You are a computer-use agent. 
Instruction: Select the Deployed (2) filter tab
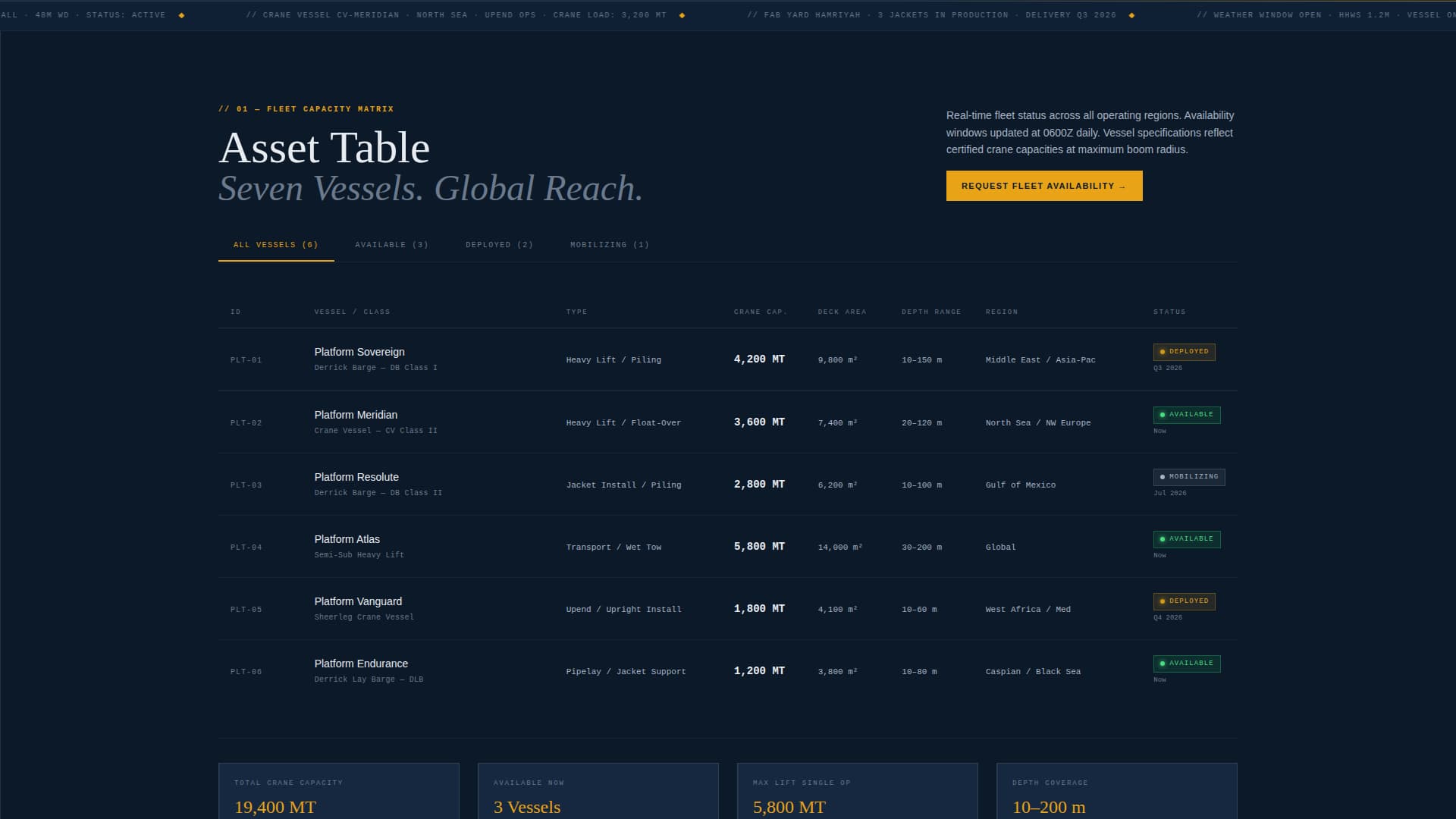pyautogui.click(x=499, y=245)
